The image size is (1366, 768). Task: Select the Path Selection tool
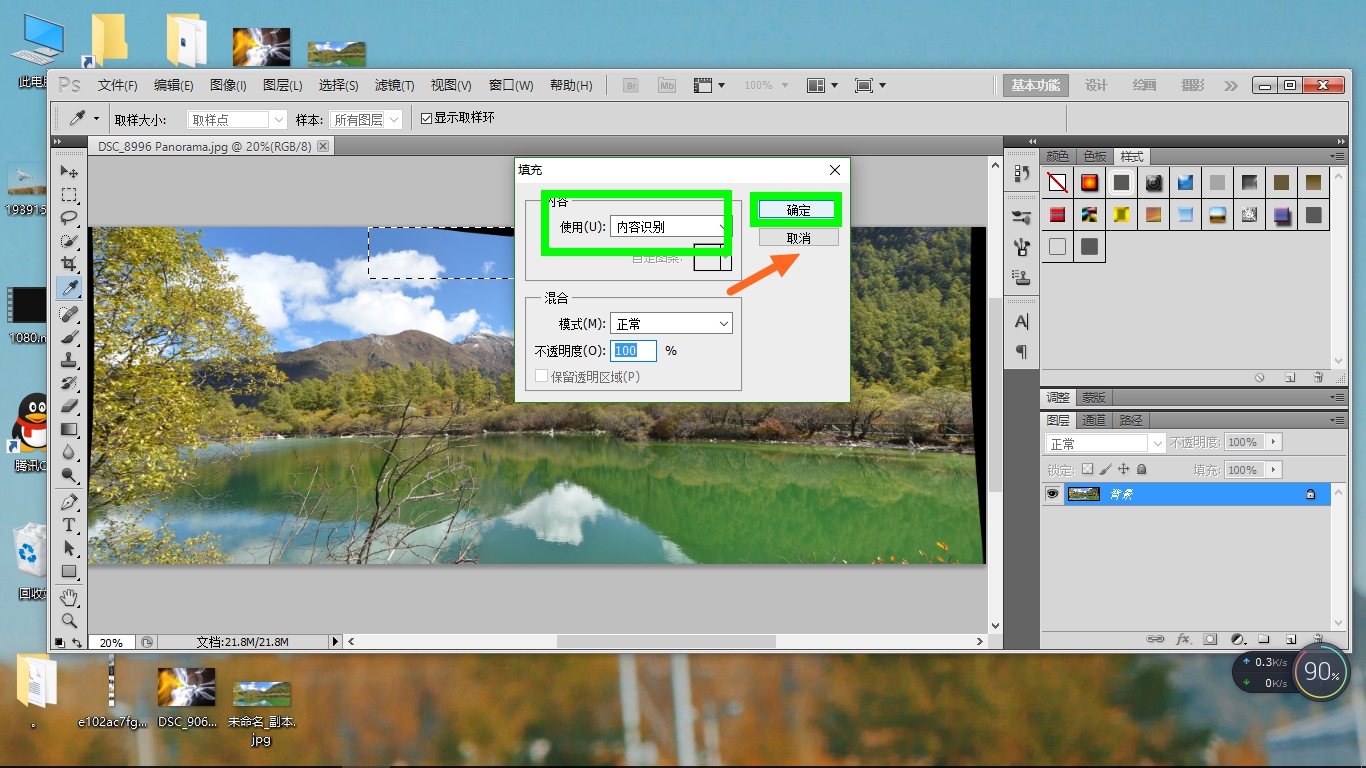[69, 547]
